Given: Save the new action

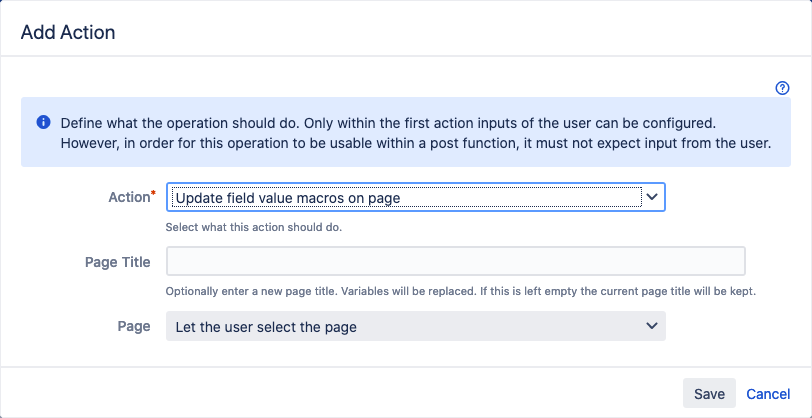Looking at the screenshot, I should 709,394.
